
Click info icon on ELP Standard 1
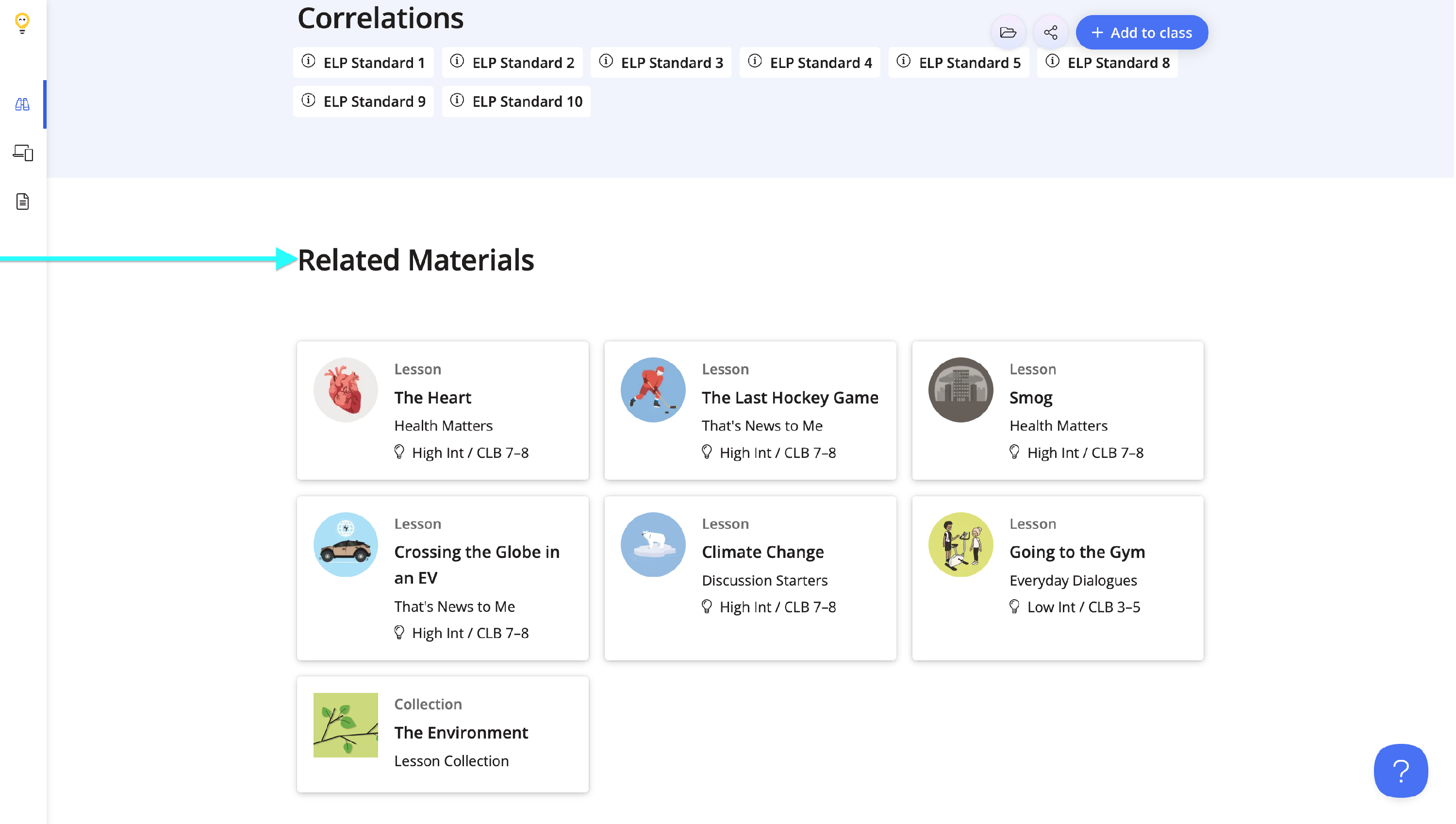(x=308, y=61)
